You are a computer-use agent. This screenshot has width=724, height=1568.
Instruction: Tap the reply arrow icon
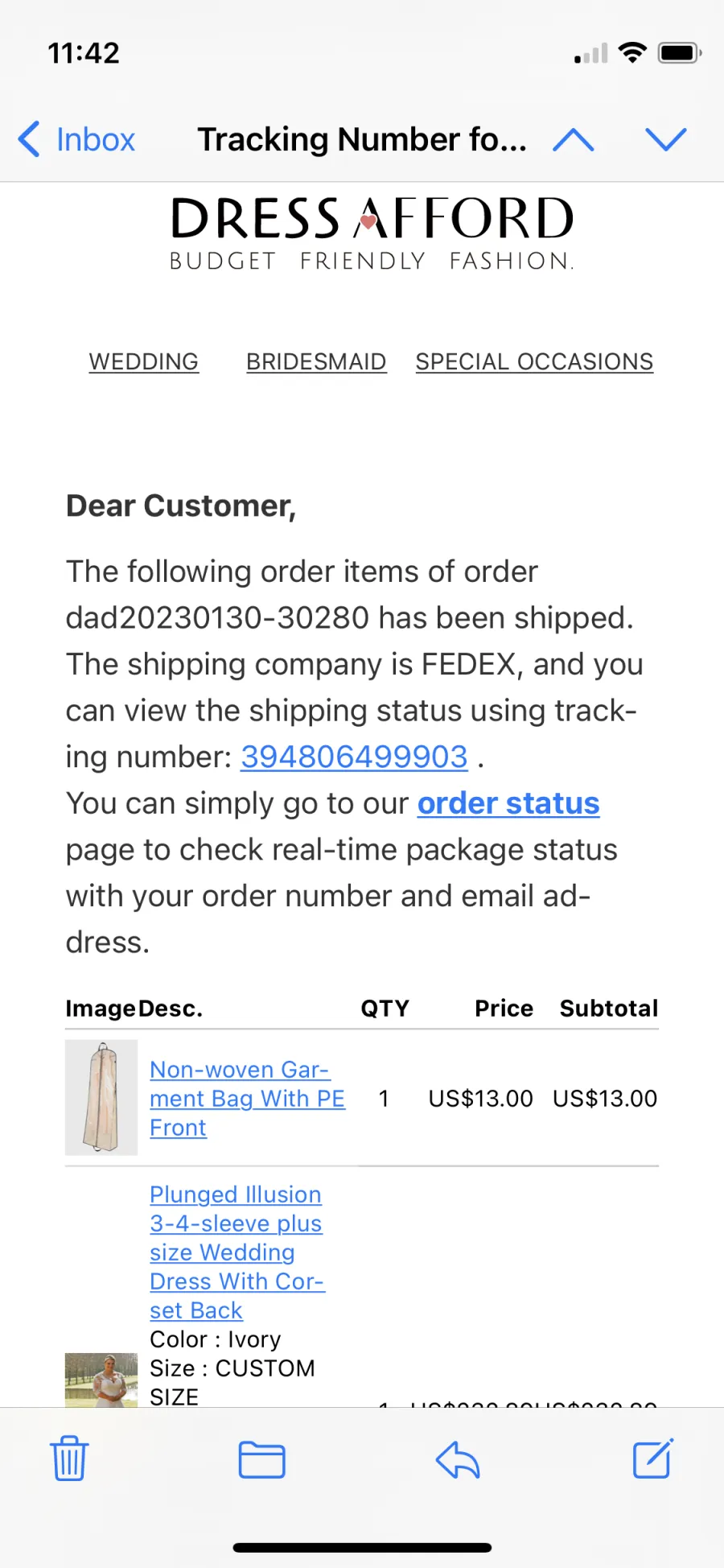458,1459
